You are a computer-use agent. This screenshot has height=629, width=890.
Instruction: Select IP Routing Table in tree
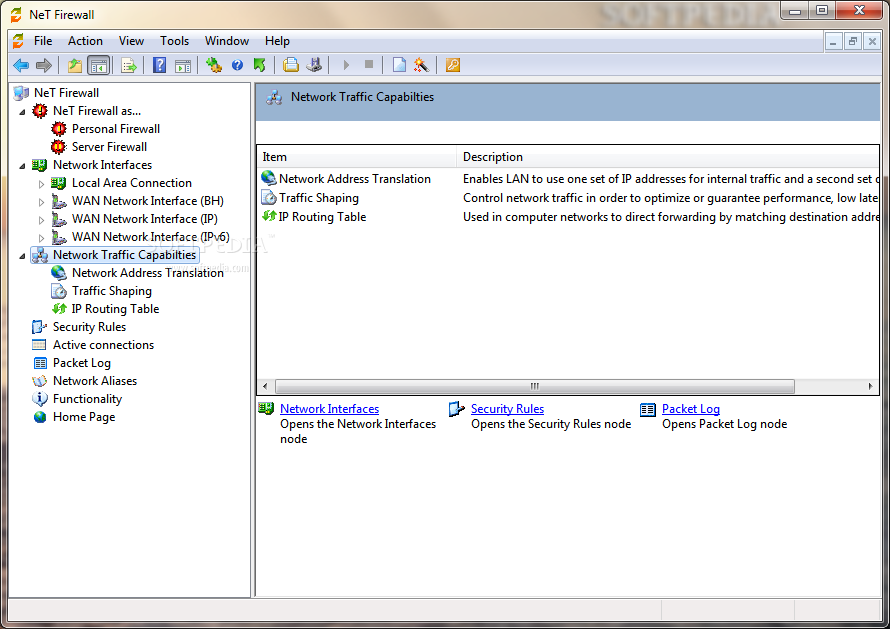tap(115, 309)
